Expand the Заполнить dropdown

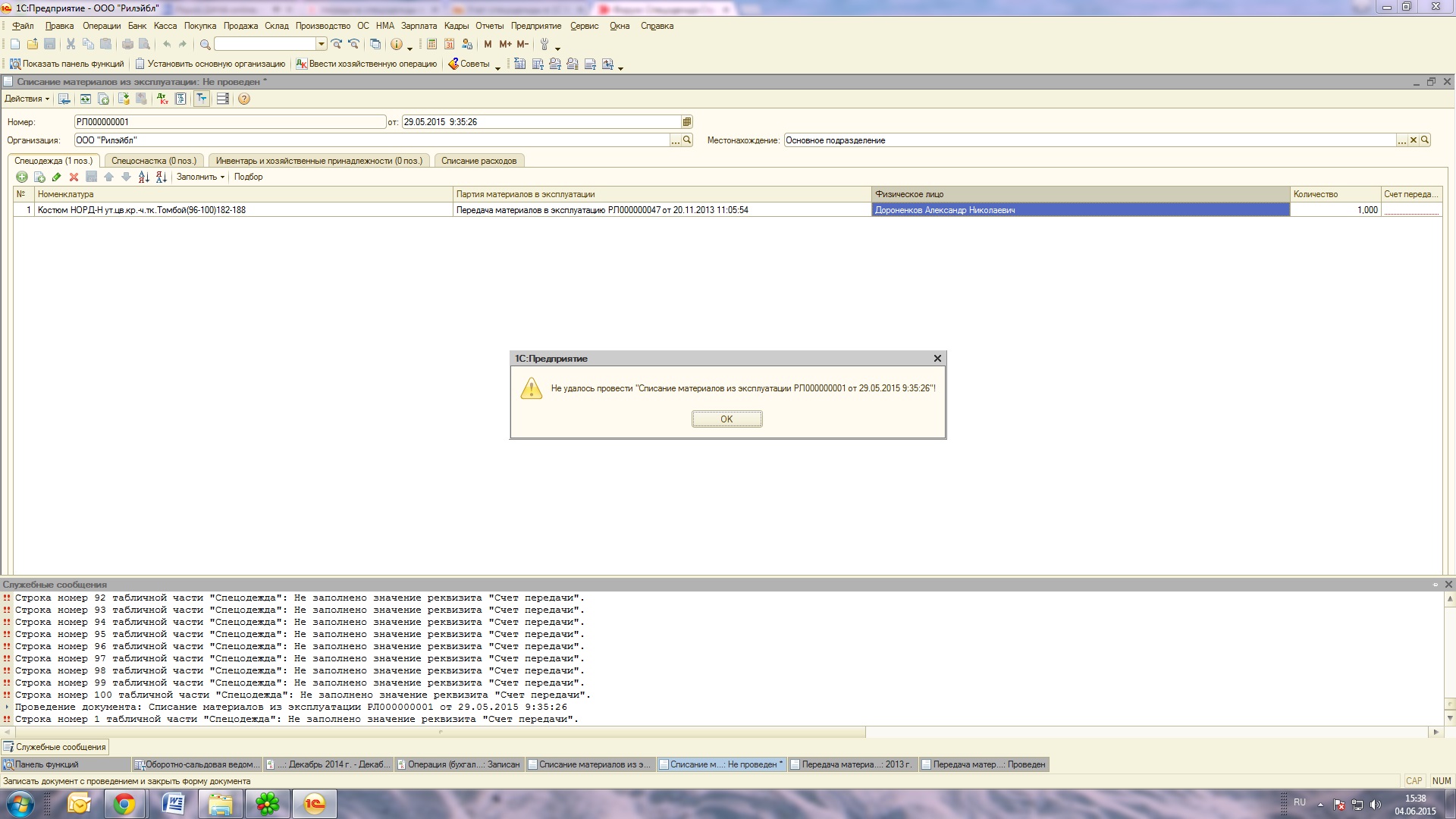click(x=200, y=177)
